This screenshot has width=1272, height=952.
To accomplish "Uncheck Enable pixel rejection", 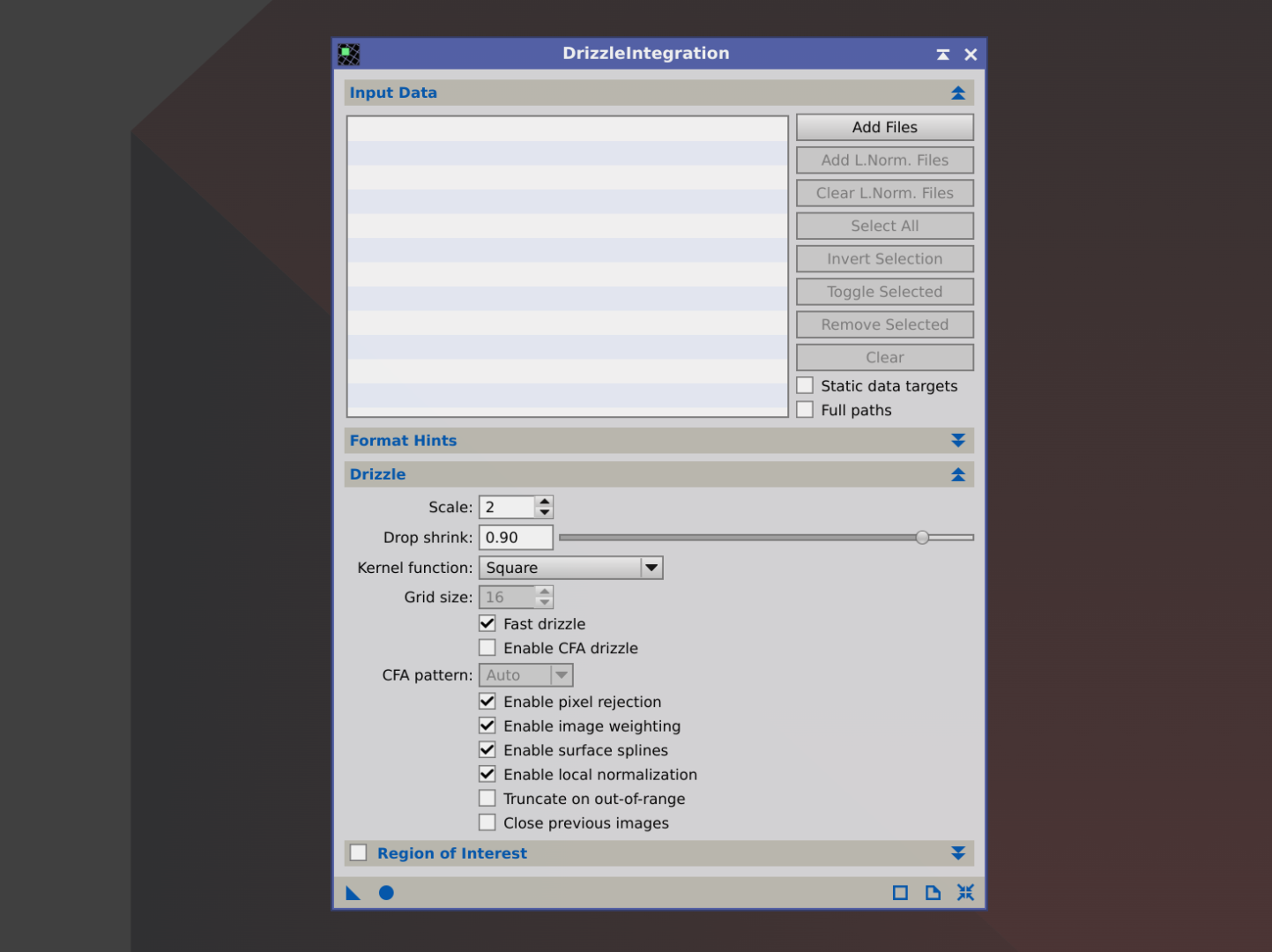I will point(487,702).
